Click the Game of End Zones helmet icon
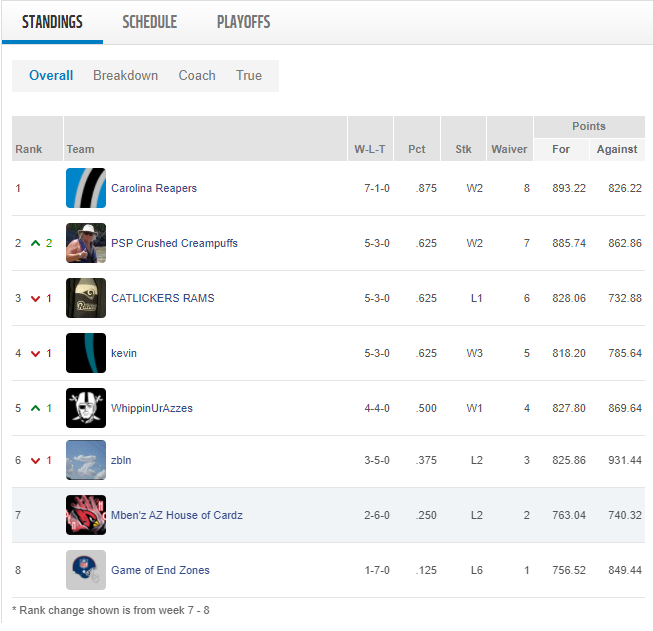The width and height of the screenshot is (653, 631). coord(86,570)
